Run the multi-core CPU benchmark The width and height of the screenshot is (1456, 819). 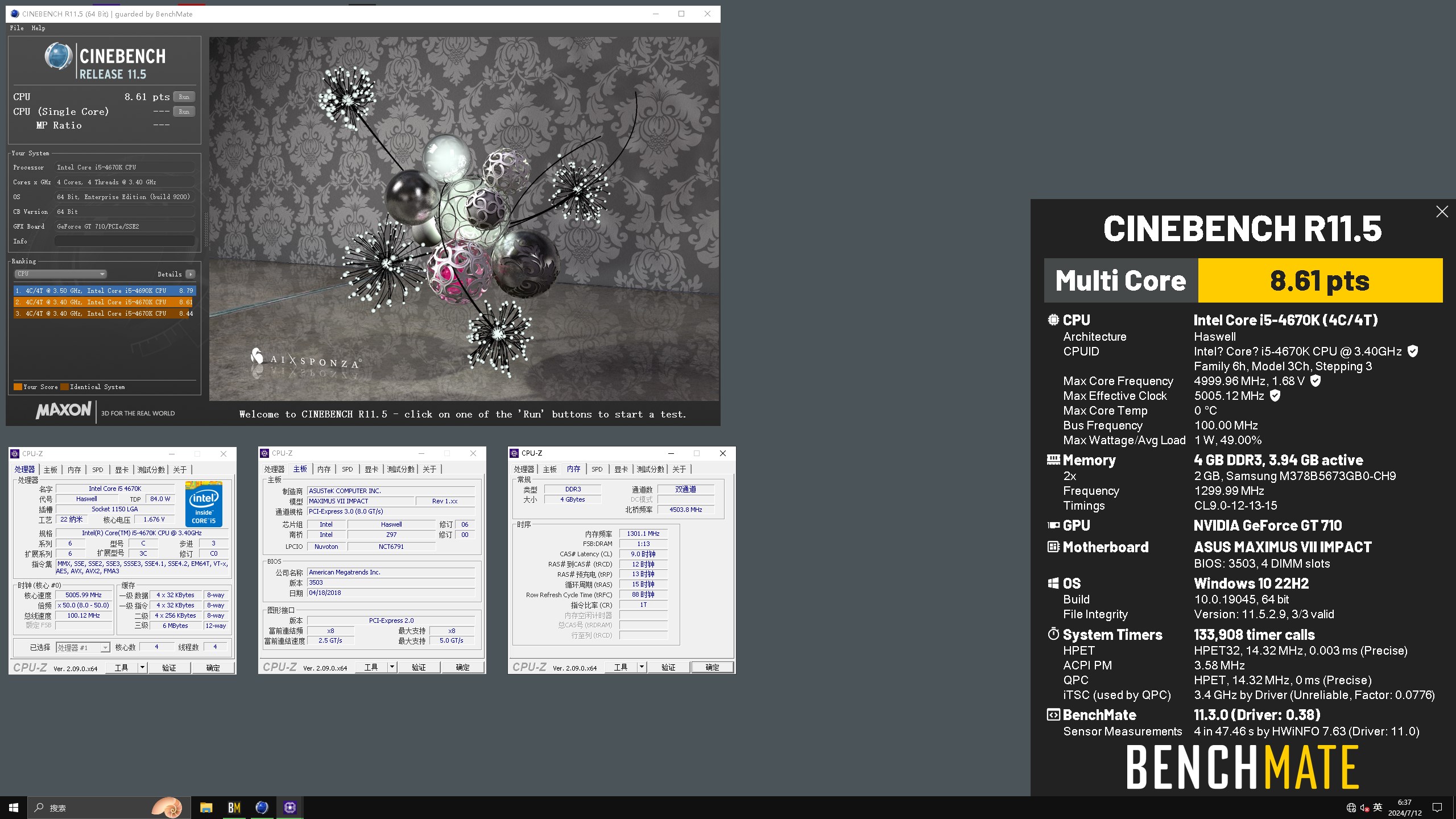[184, 97]
